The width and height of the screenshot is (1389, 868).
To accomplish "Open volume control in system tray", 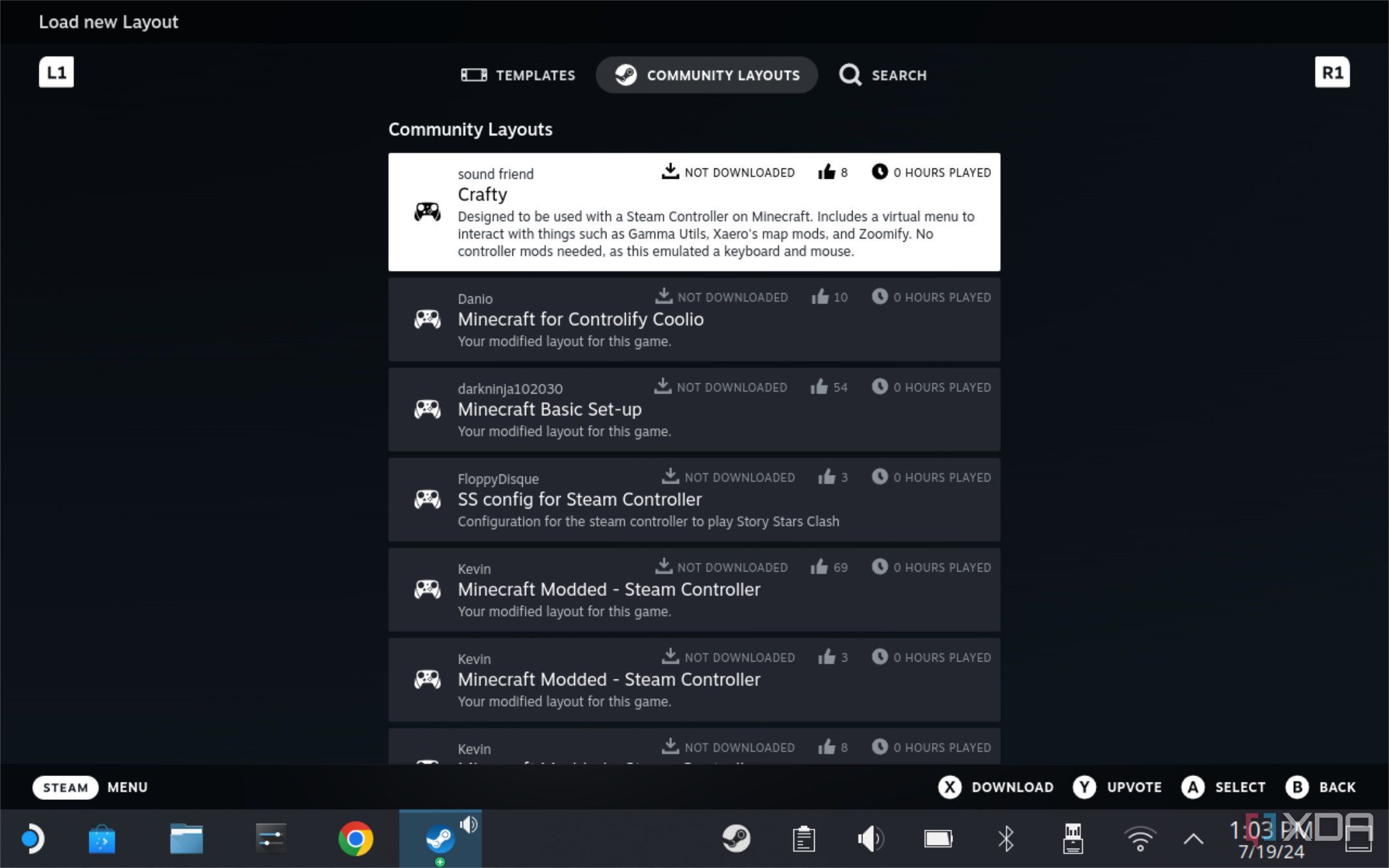I will tap(871, 839).
